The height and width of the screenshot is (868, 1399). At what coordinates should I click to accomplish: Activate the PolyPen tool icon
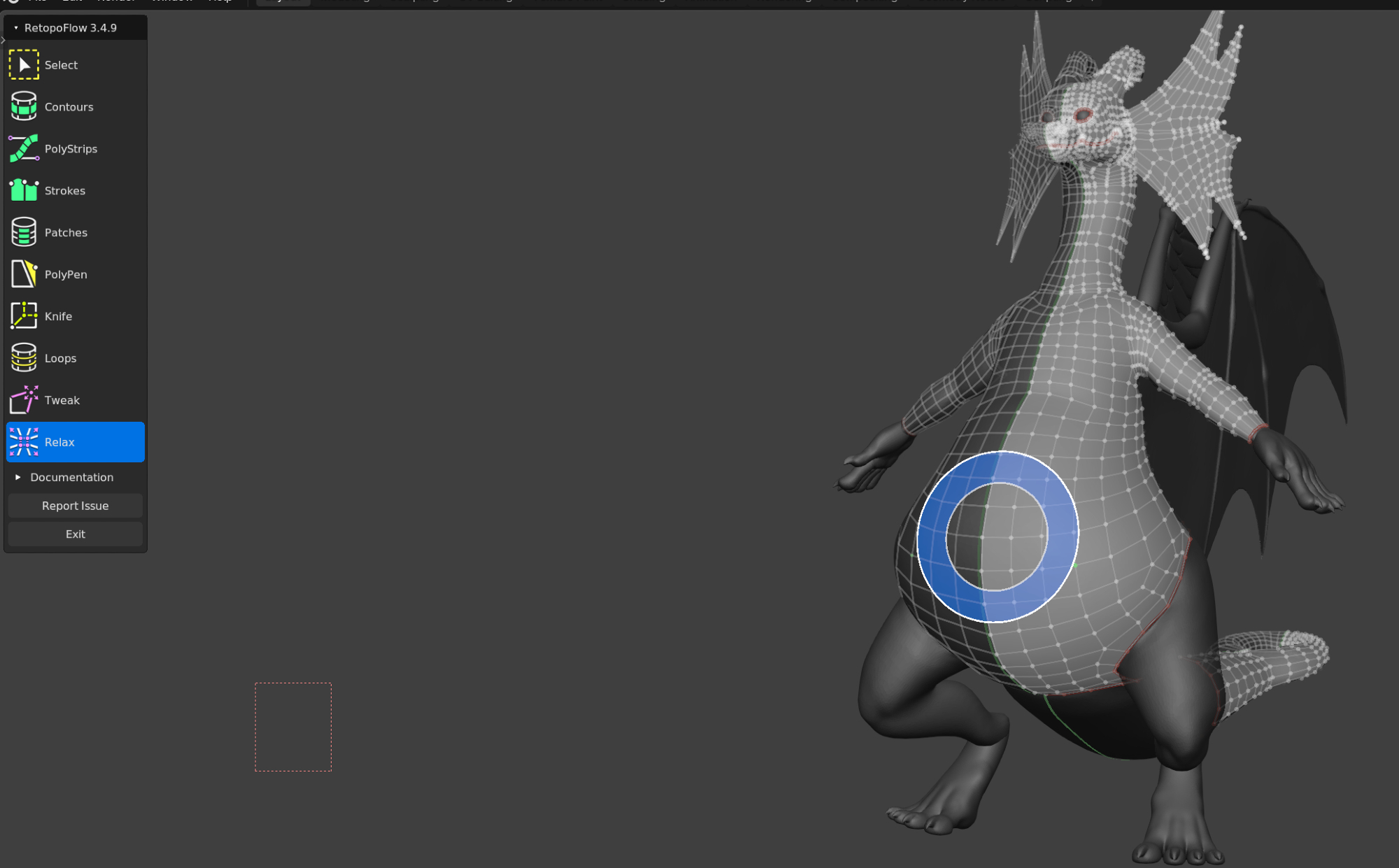click(x=24, y=274)
